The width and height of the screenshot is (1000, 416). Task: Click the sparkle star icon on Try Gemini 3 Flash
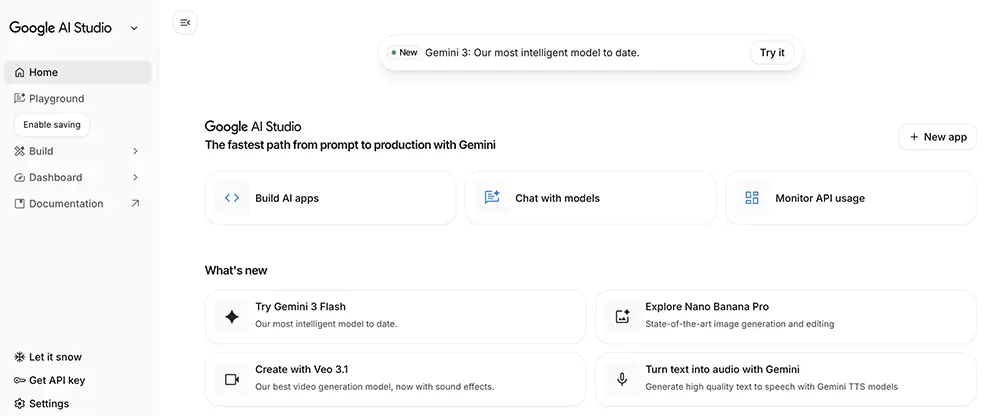(232, 316)
